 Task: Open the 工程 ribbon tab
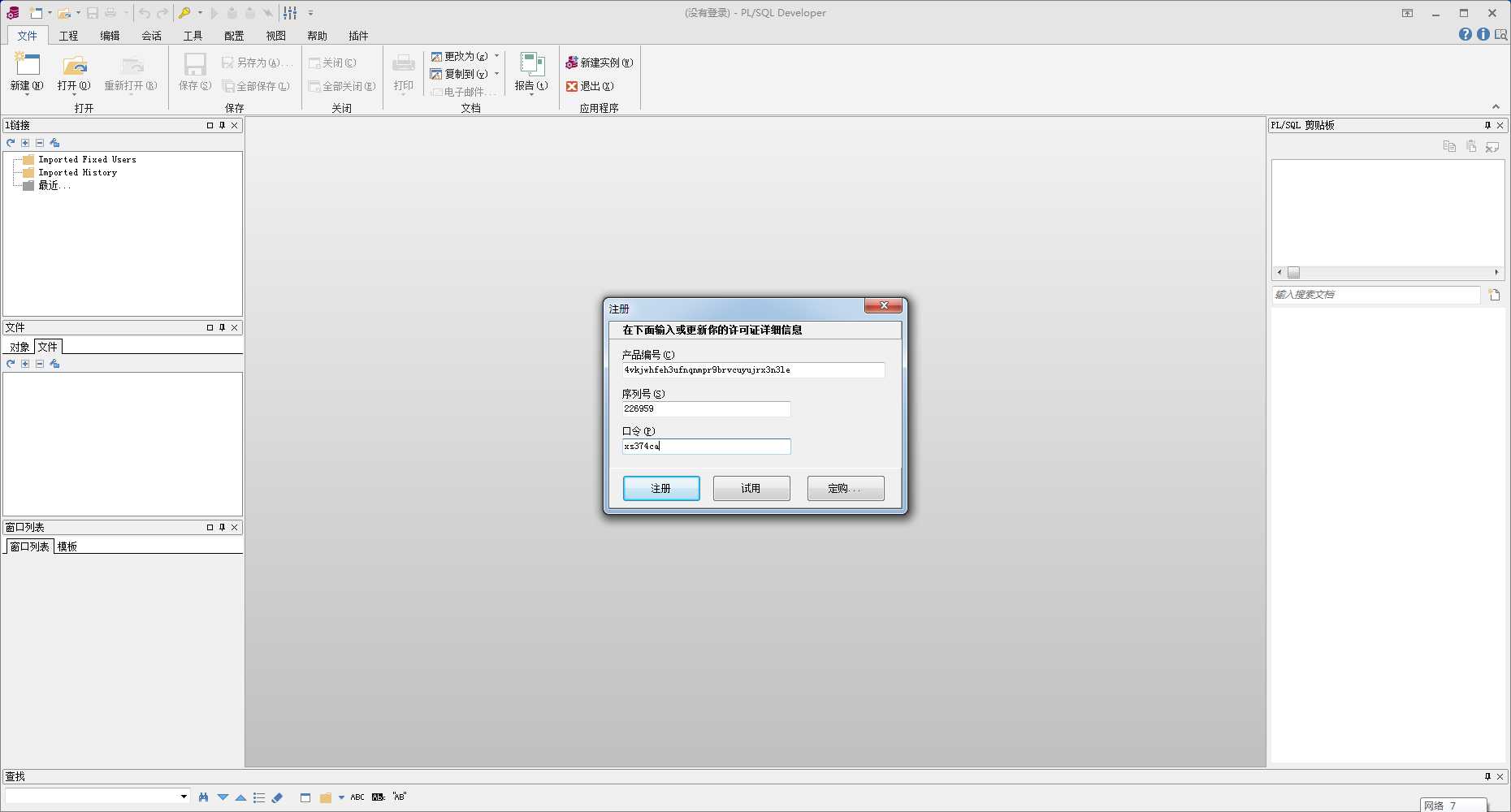coord(68,36)
